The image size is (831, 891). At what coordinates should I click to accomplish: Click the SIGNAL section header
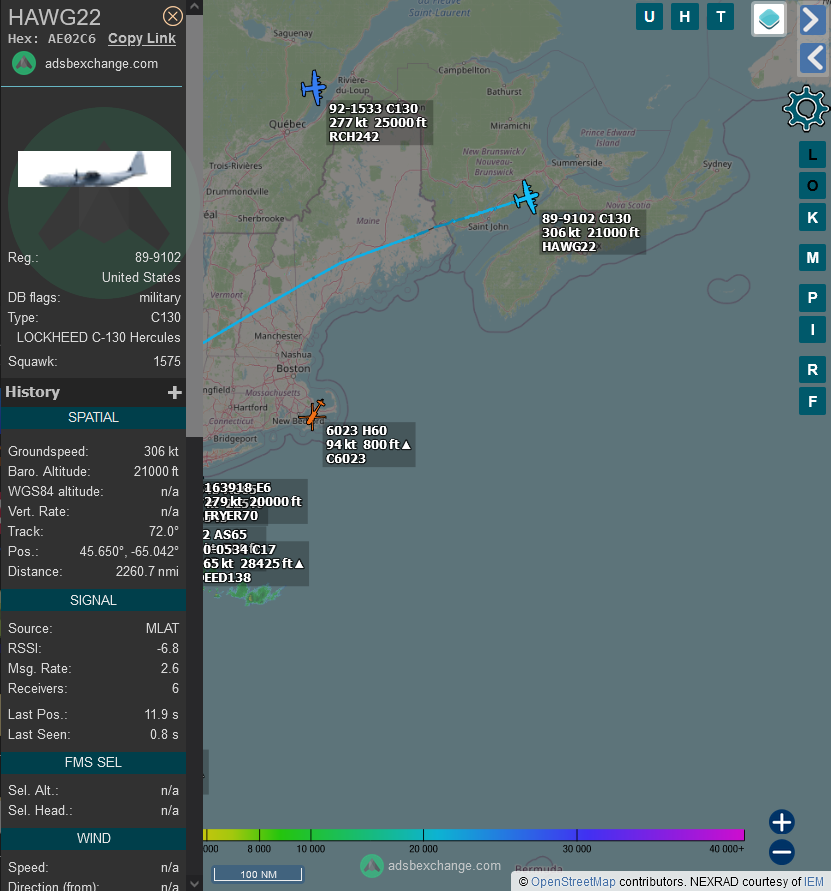pyautogui.click(x=93, y=601)
